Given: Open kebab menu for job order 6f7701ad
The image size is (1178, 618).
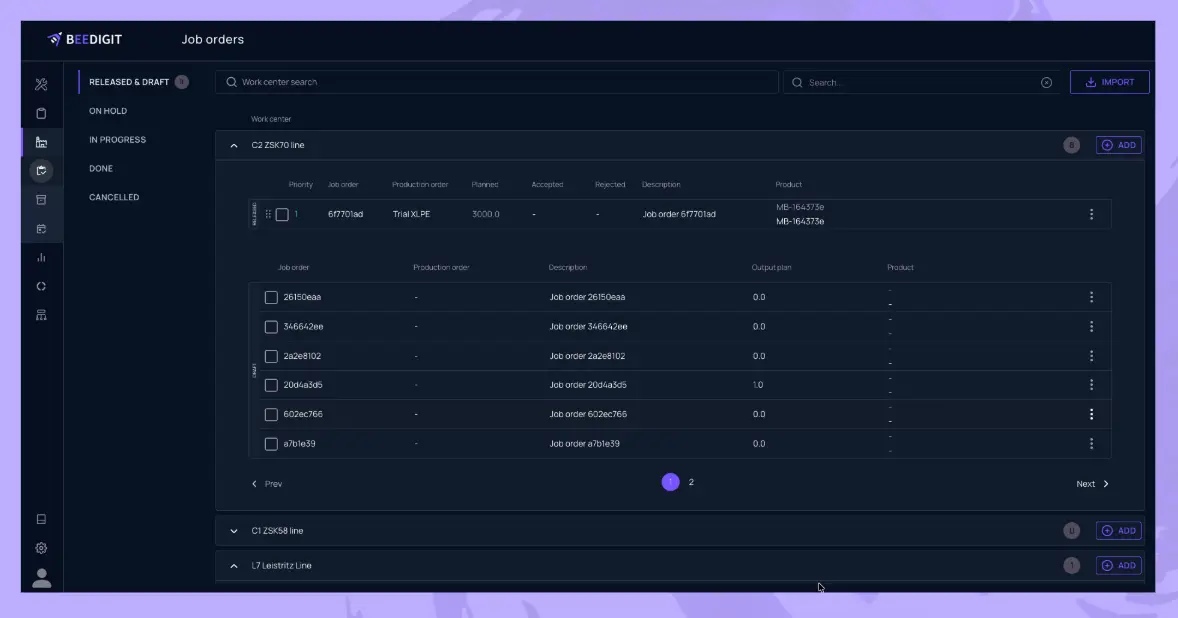Looking at the screenshot, I should 1092,214.
